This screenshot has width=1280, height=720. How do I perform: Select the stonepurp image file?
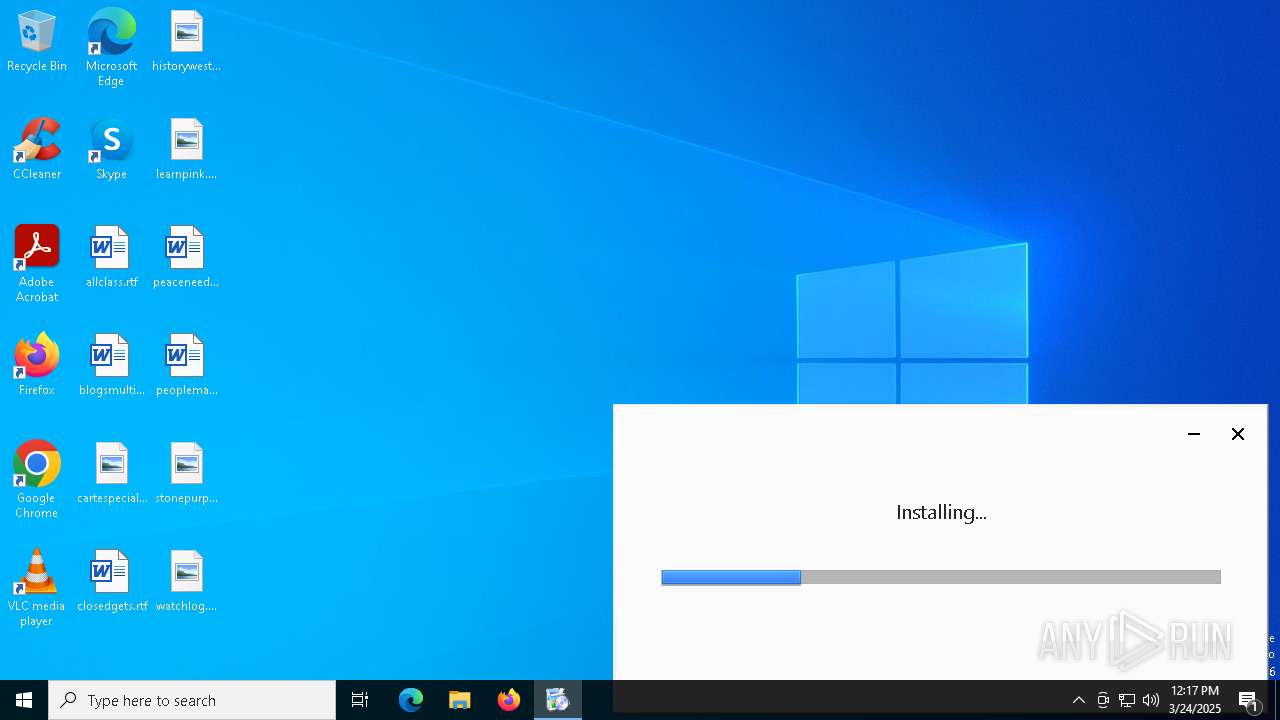(186, 474)
